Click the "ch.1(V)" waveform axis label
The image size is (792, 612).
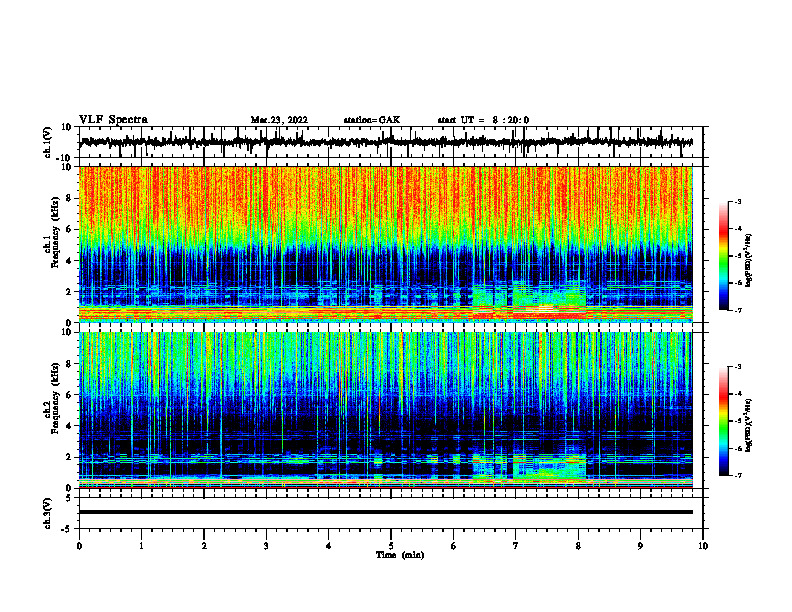click(47, 142)
